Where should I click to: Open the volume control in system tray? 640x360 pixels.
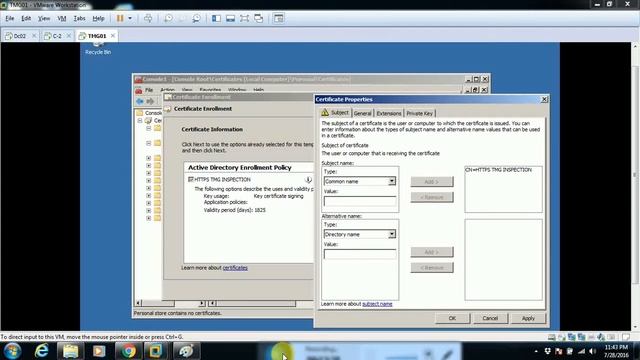coord(593,351)
